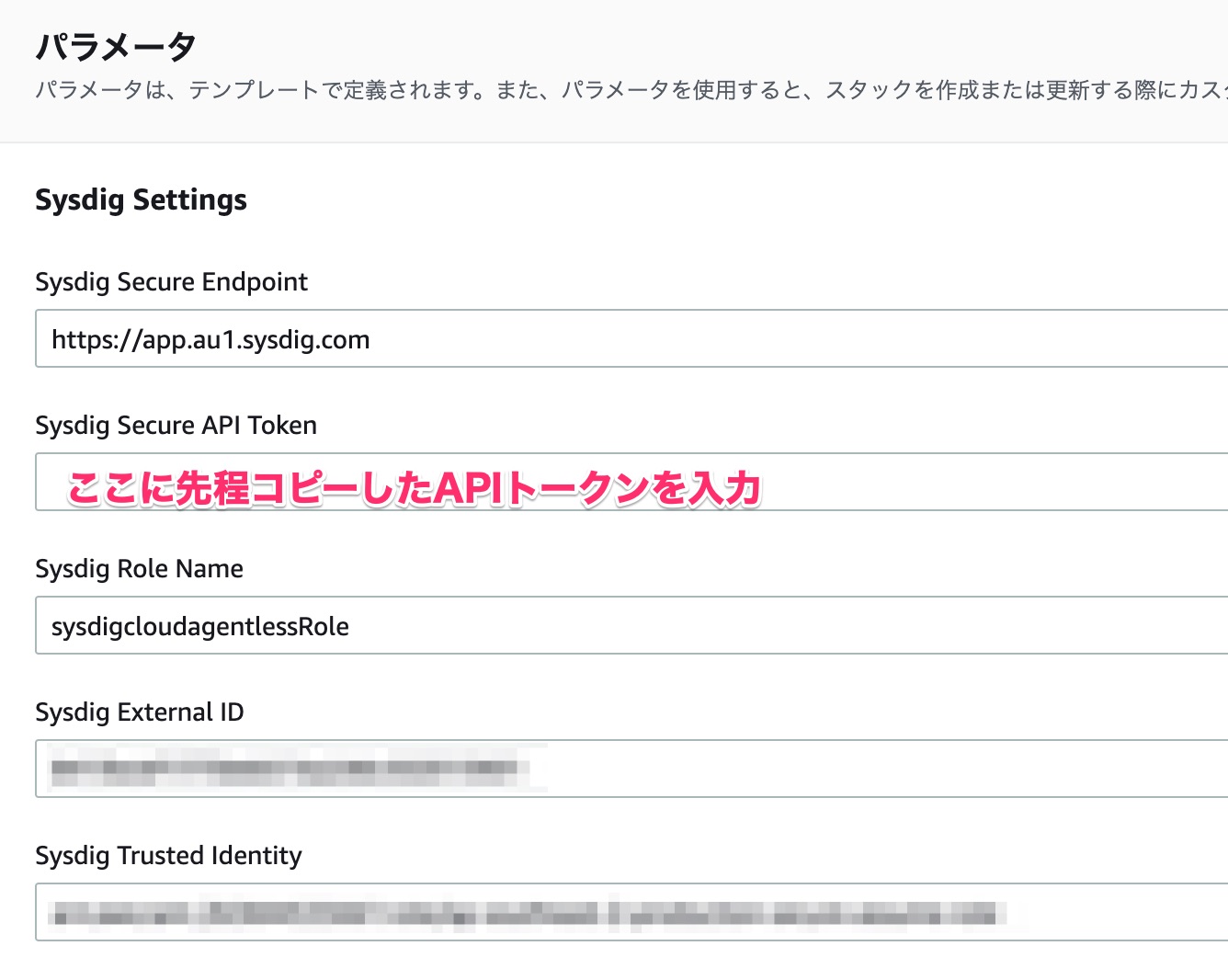Click the Sysdig Settings section heading
The image size is (1228, 980).
tap(141, 199)
